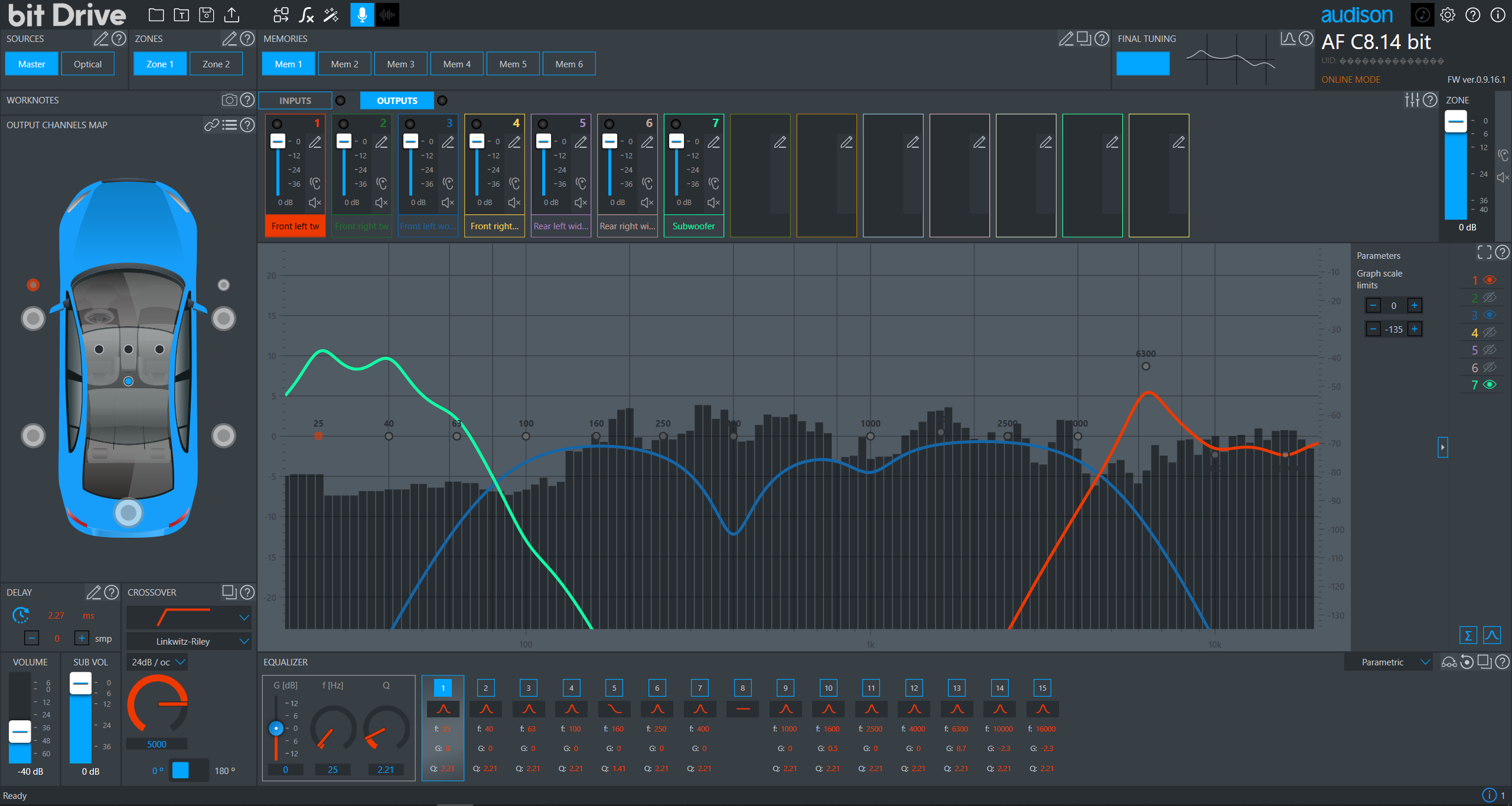Click the crossover frequency 5000 field
The height and width of the screenshot is (806, 1512).
(157, 745)
